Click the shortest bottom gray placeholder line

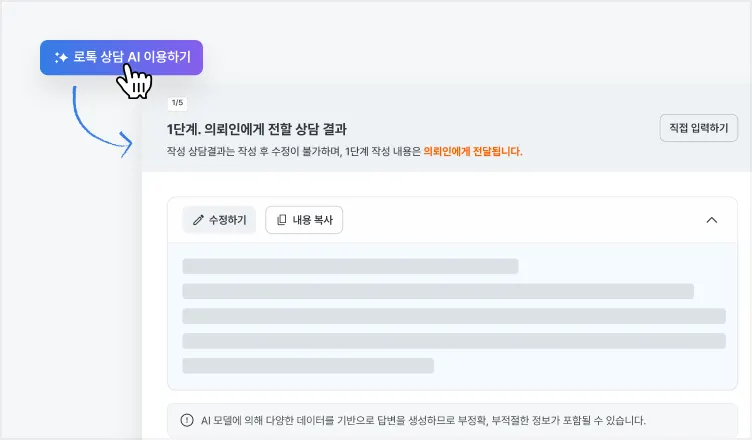tap(308, 366)
